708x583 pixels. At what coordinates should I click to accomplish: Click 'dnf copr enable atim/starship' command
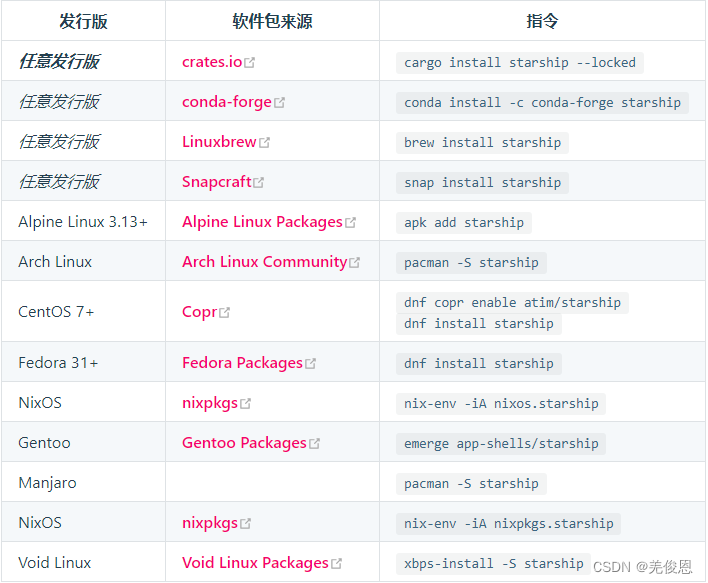[x=512, y=303]
